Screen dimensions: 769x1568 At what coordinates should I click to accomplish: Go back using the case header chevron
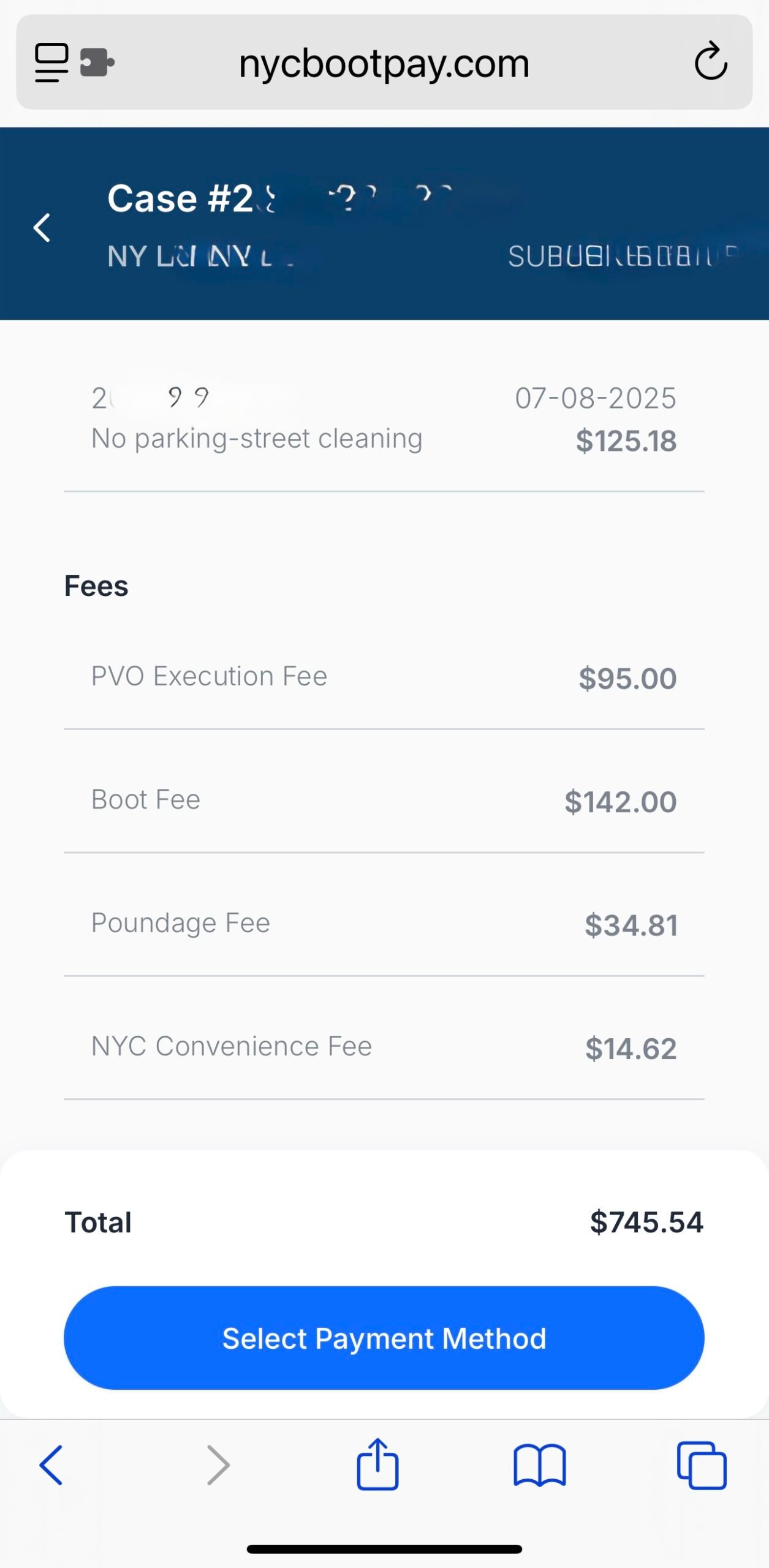(42, 228)
